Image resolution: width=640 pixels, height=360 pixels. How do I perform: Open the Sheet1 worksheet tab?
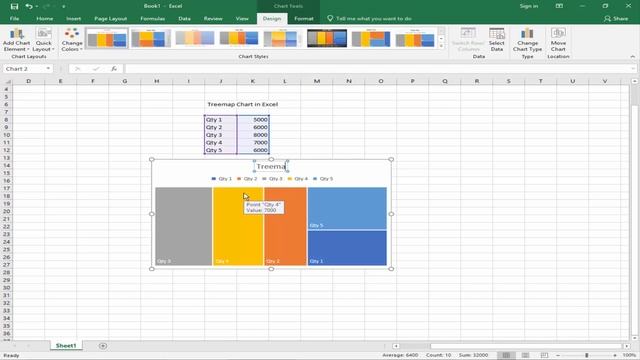(66, 346)
